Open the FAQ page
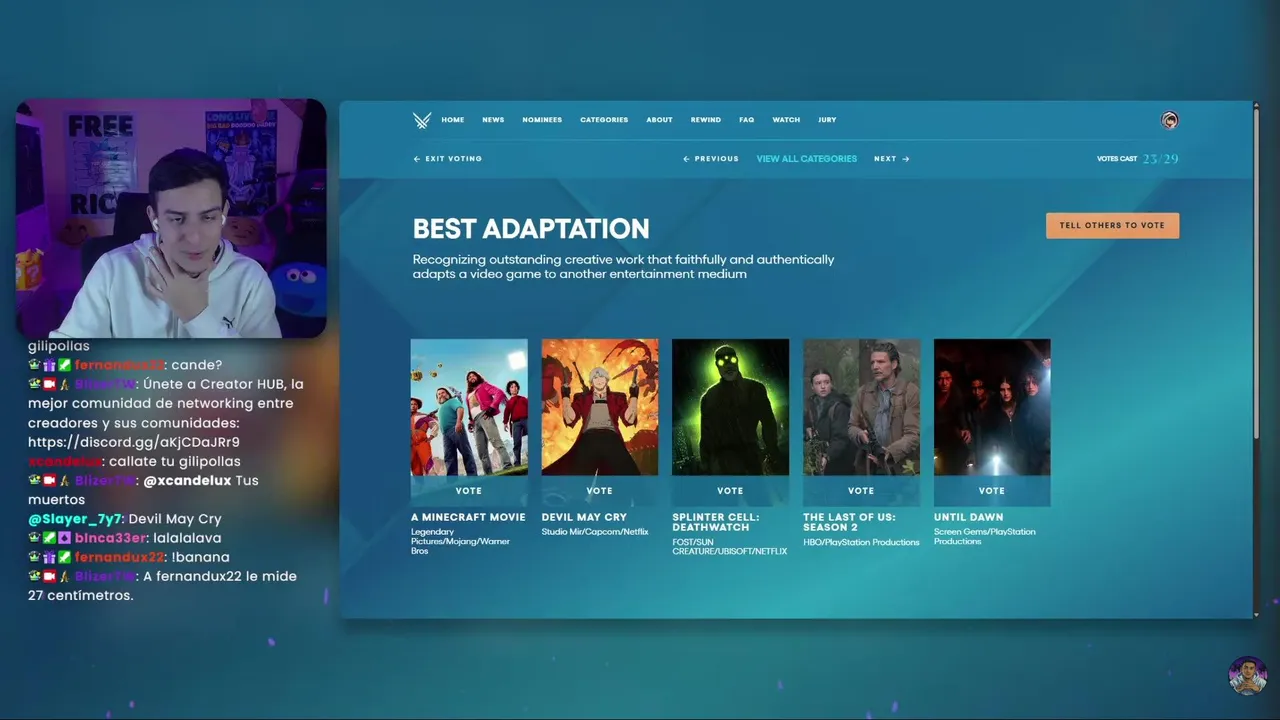The width and height of the screenshot is (1280, 720). [747, 120]
